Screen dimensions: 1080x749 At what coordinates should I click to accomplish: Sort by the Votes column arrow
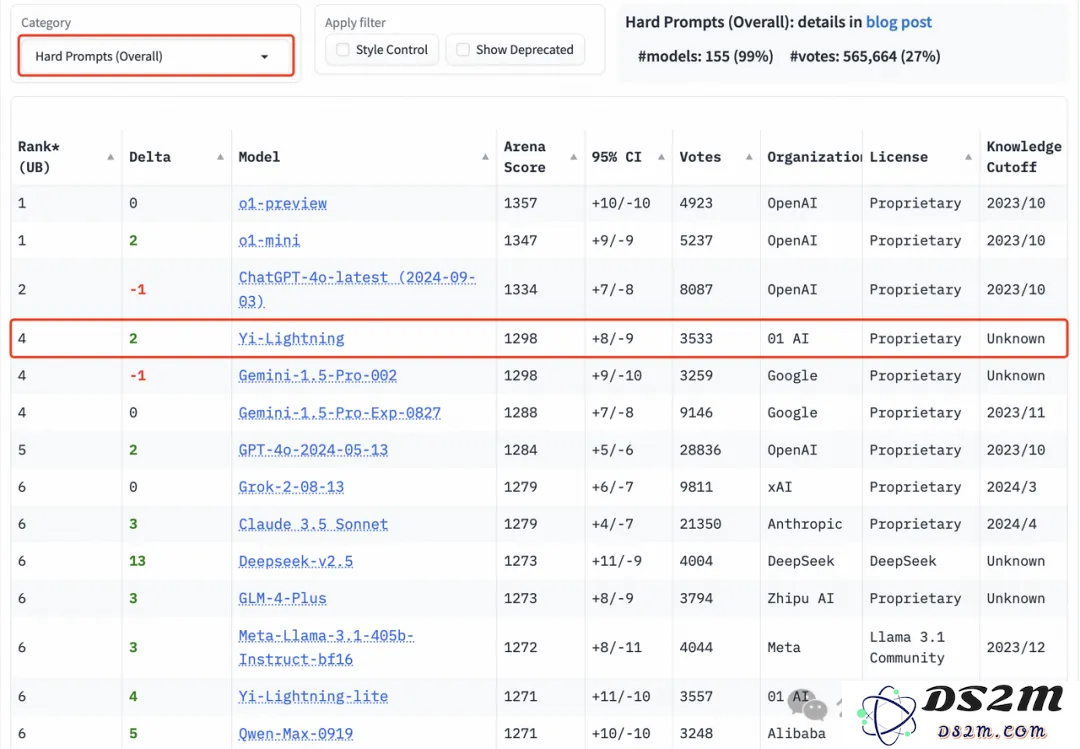click(749, 157)
